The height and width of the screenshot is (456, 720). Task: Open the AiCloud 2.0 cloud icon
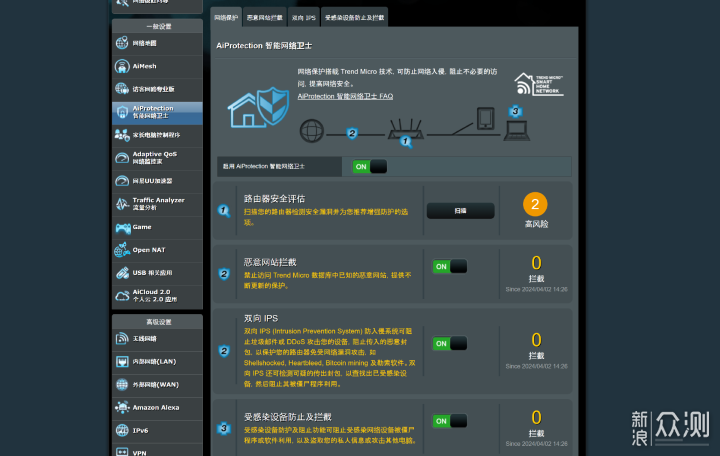122,296
